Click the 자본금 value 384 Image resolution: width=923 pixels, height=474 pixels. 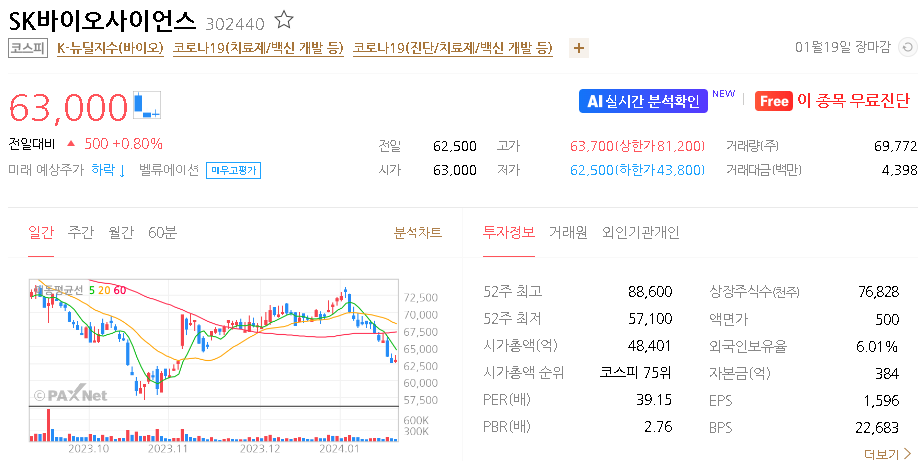pos(887,373)
